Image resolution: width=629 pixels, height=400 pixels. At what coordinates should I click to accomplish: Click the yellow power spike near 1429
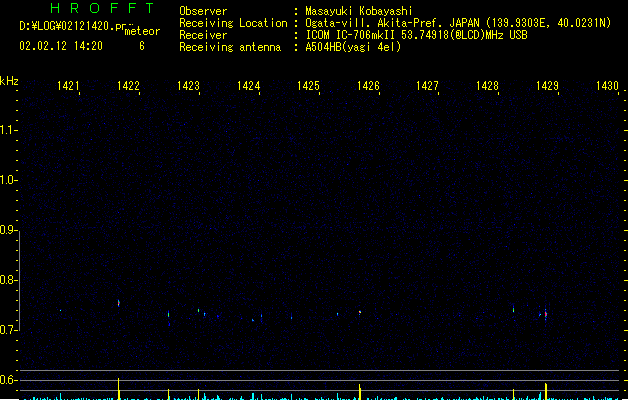point(546,391)
